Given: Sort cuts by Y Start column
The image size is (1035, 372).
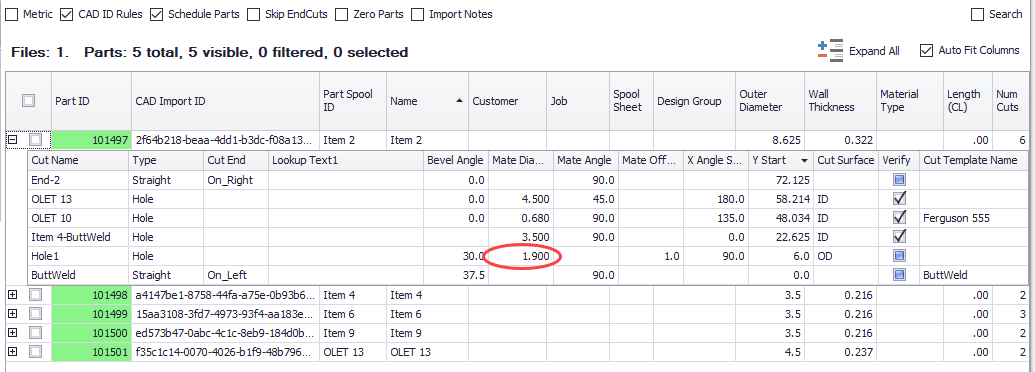Looking at the screenshot, I should pos(780,160).
